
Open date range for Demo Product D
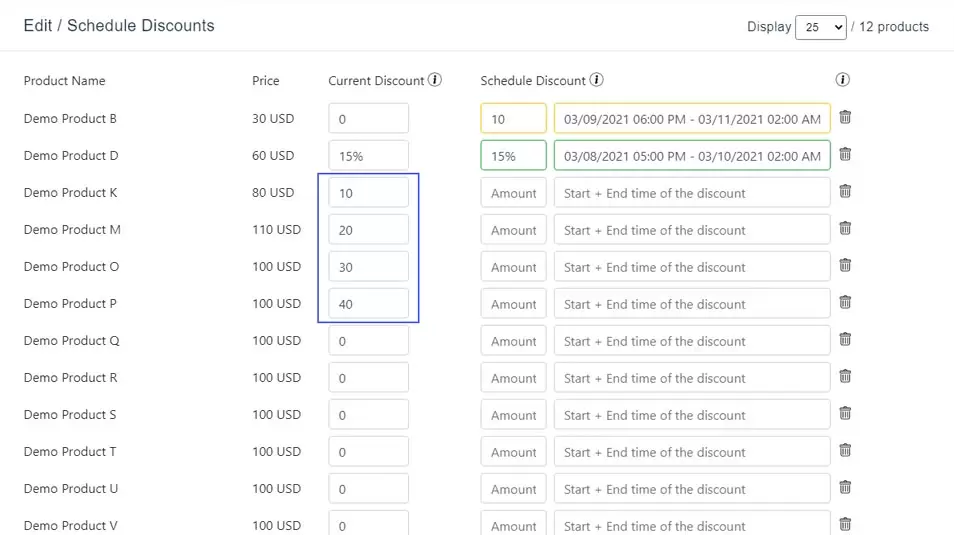coord(692,156)
